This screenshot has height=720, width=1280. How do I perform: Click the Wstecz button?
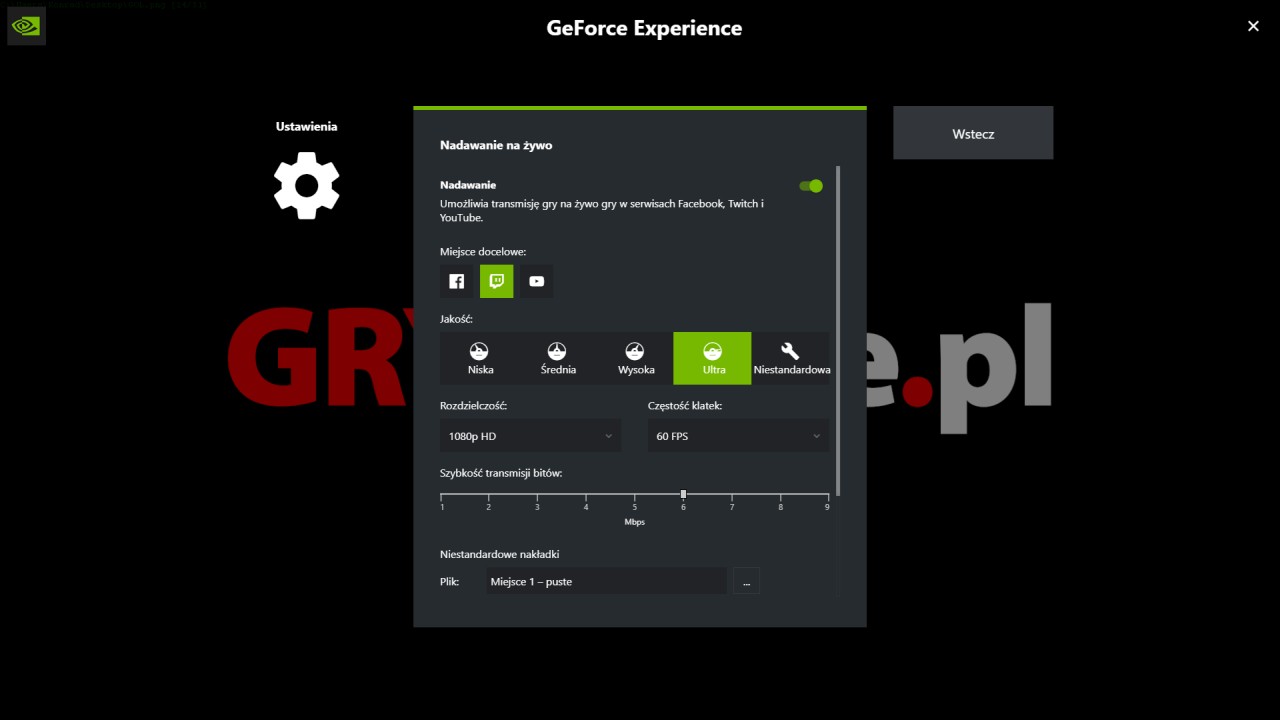[972, 132]
